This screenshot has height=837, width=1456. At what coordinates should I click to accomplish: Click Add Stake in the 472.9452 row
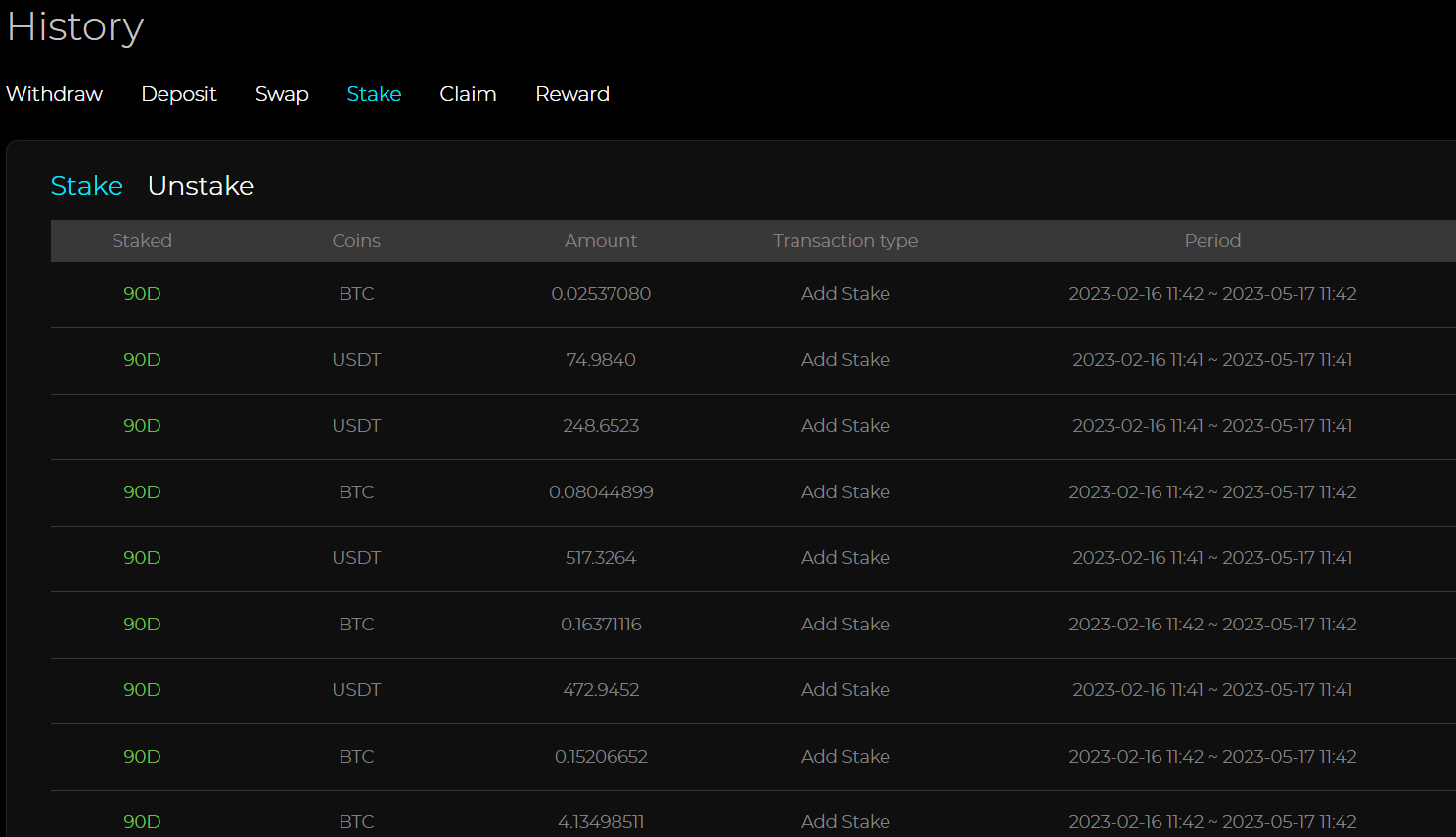[845, 690]
